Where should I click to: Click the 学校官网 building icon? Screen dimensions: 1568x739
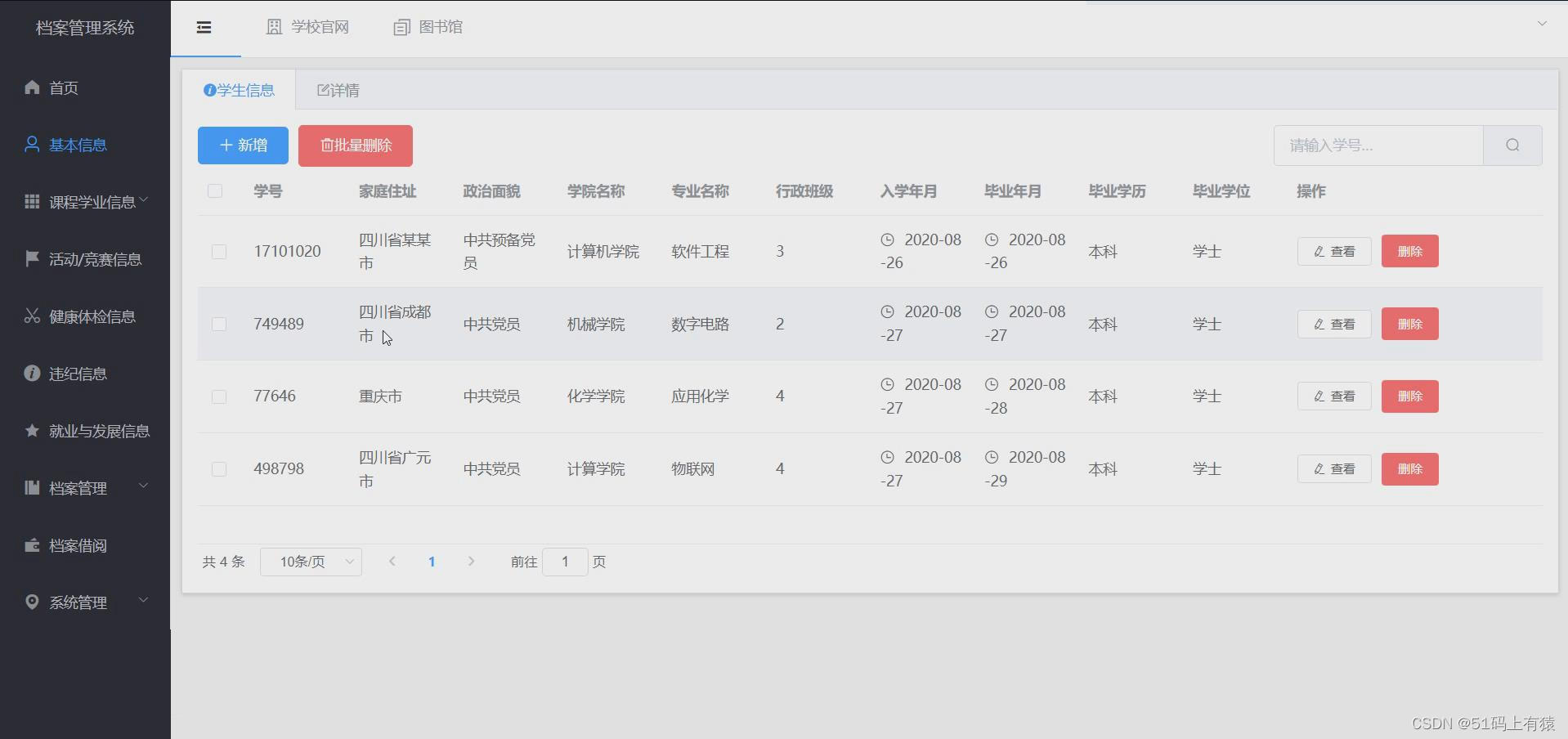(x=274, y=27)
